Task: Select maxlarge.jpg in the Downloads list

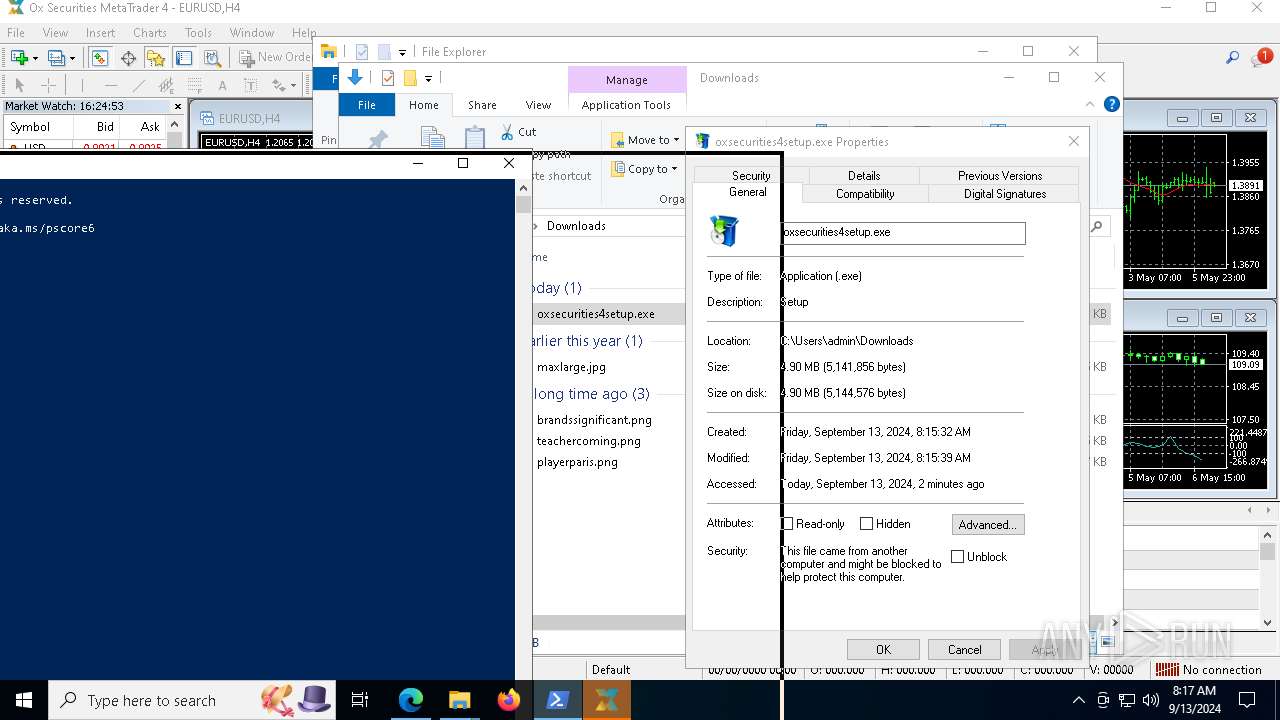Action: (x=571, y=367)
